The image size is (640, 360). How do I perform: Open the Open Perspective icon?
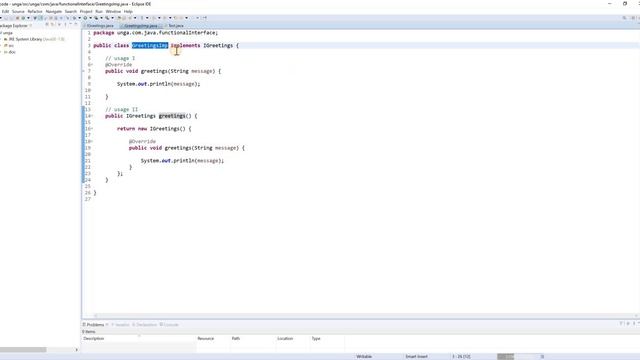(x=633, y=18)
